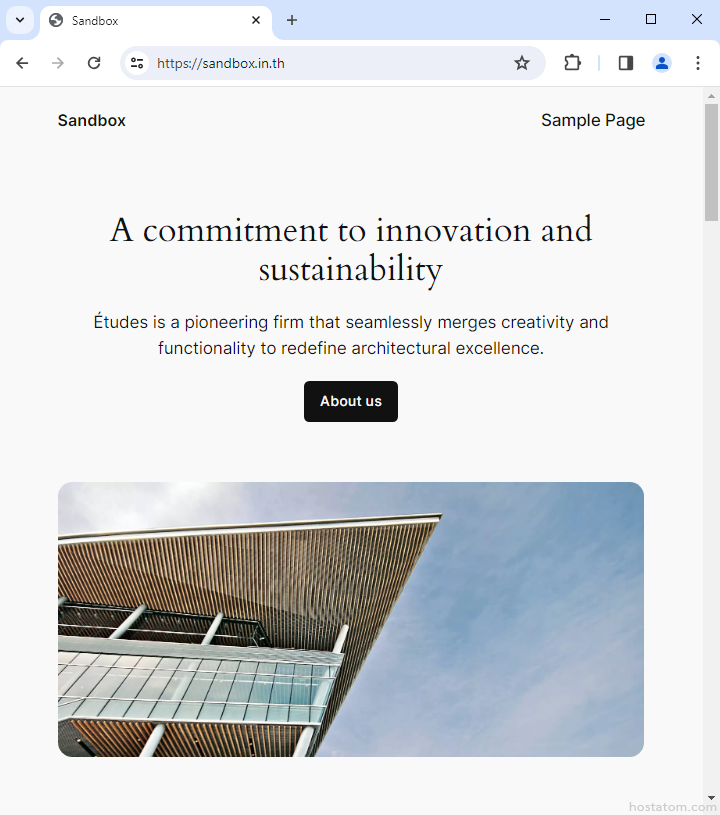Open the Chrome three-dot menu
Image resolution: width=720 pixels, height=815 pixels.
pyautogui.click(x=698, y=63)
